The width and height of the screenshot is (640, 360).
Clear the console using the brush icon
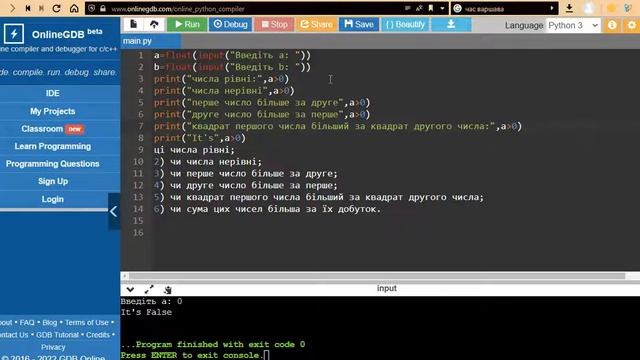pos(167,289)
